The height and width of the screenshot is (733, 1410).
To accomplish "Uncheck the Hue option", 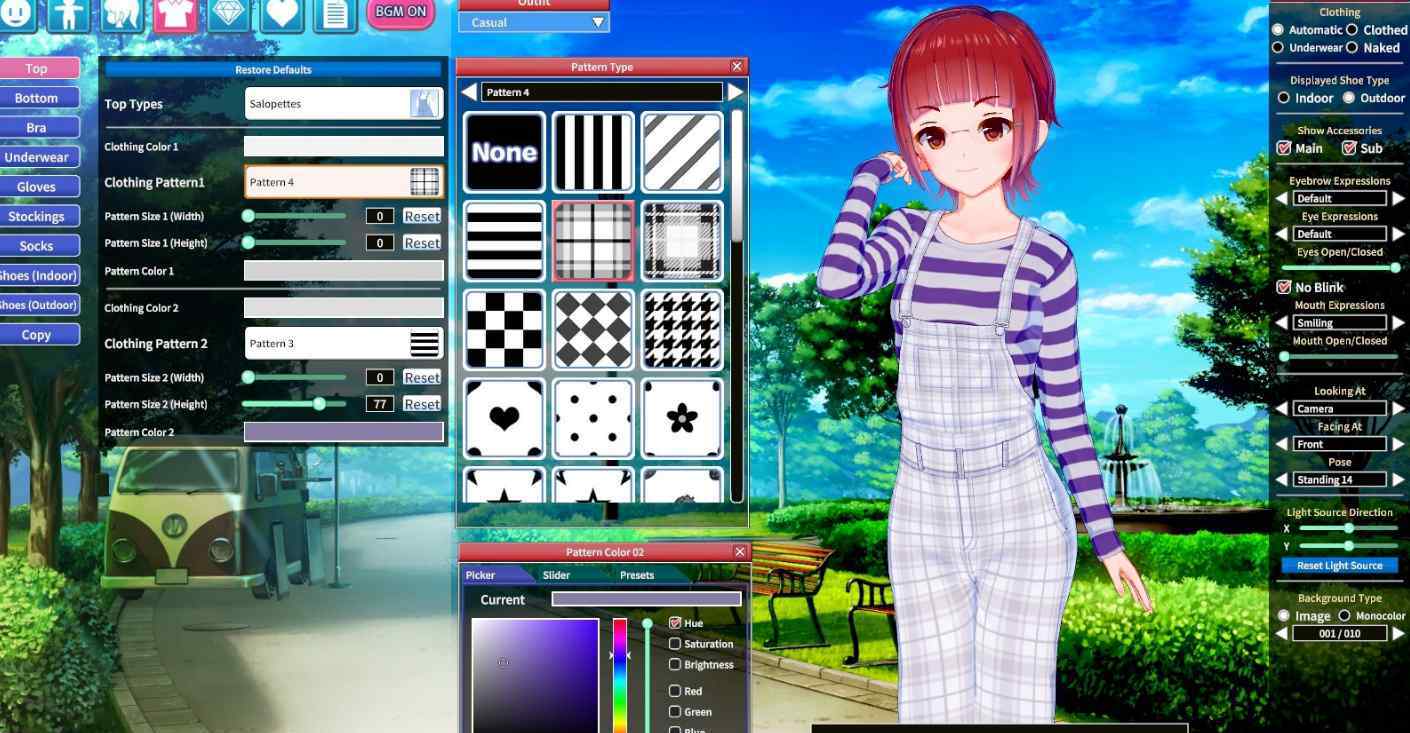I will 675,623.
